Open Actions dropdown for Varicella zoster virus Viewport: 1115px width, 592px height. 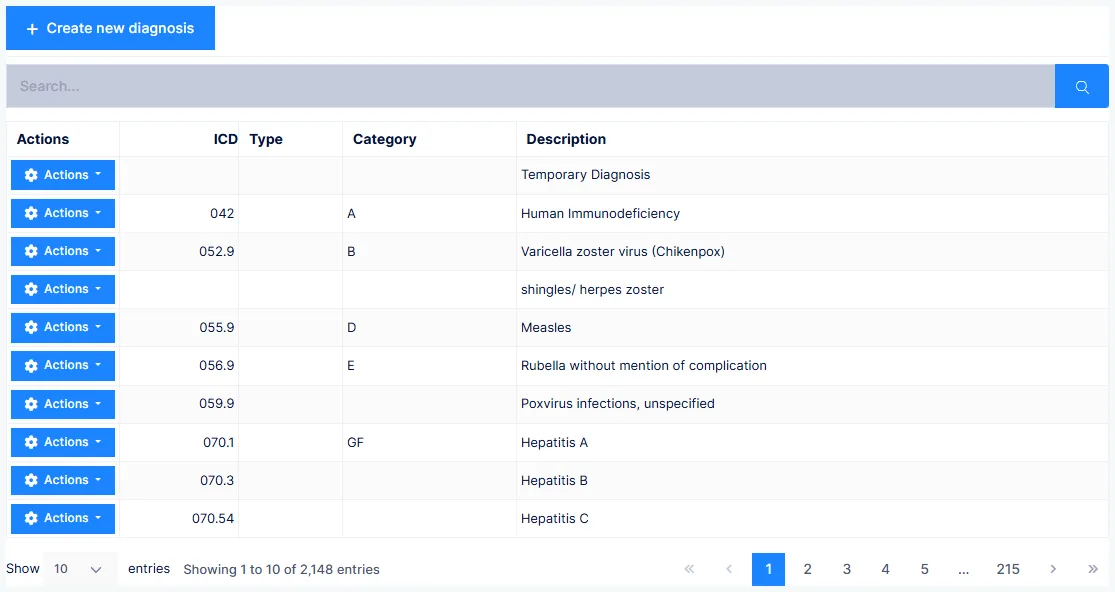[63, 251]
